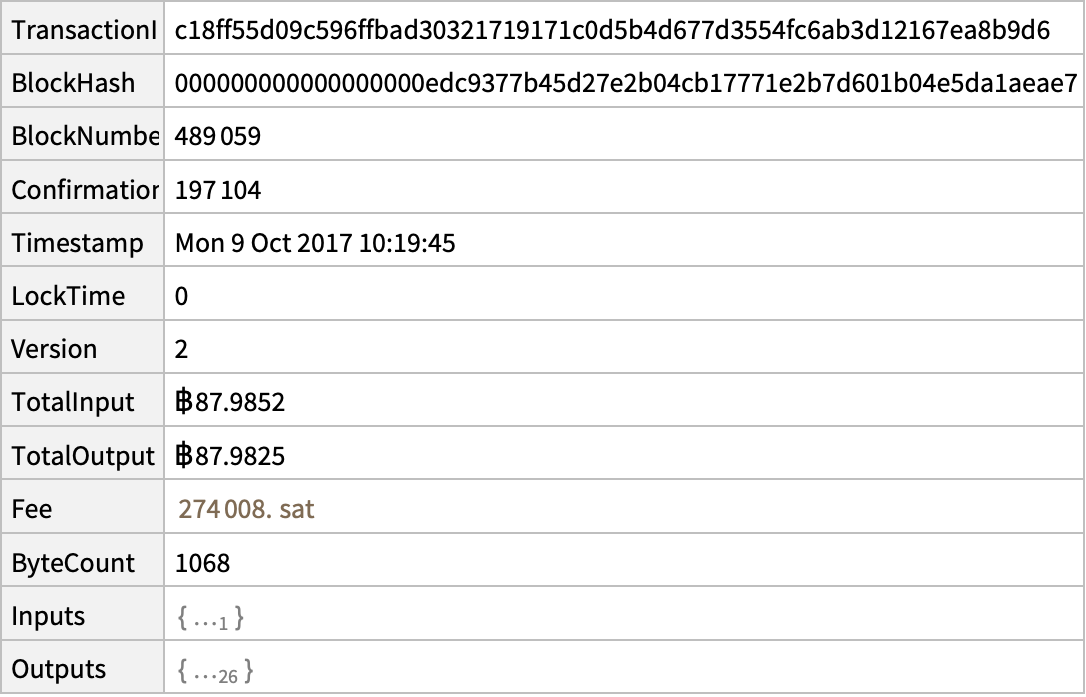This screenshot has height=697, width=1086.
Task: Click the ByteCount value 1068
Action: pyautogui.click(x=202, y=563)
